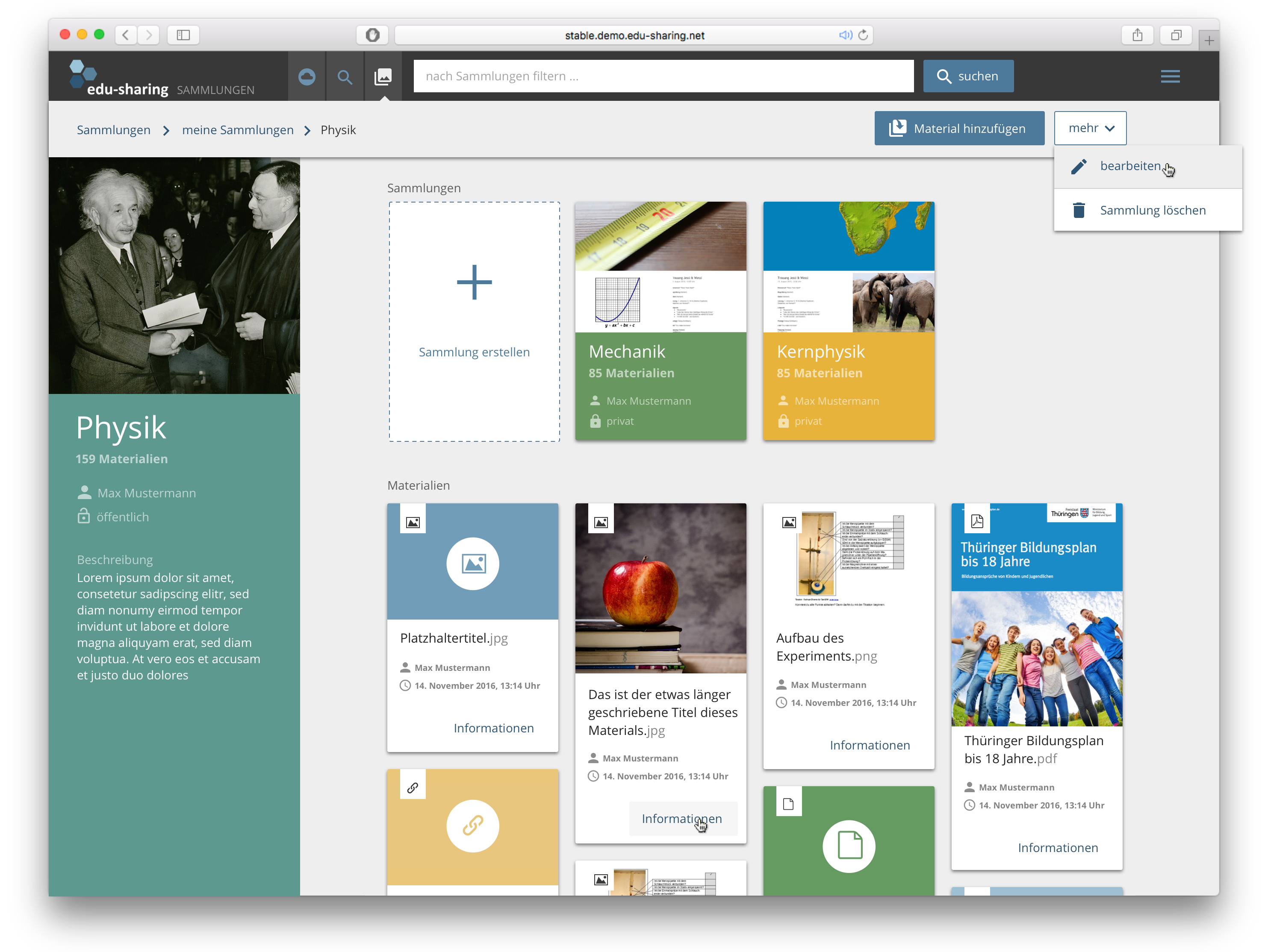This screenshot has width=1262, height=952.
Task: Open the hamburger menu icon
Action: [1170, 76]
